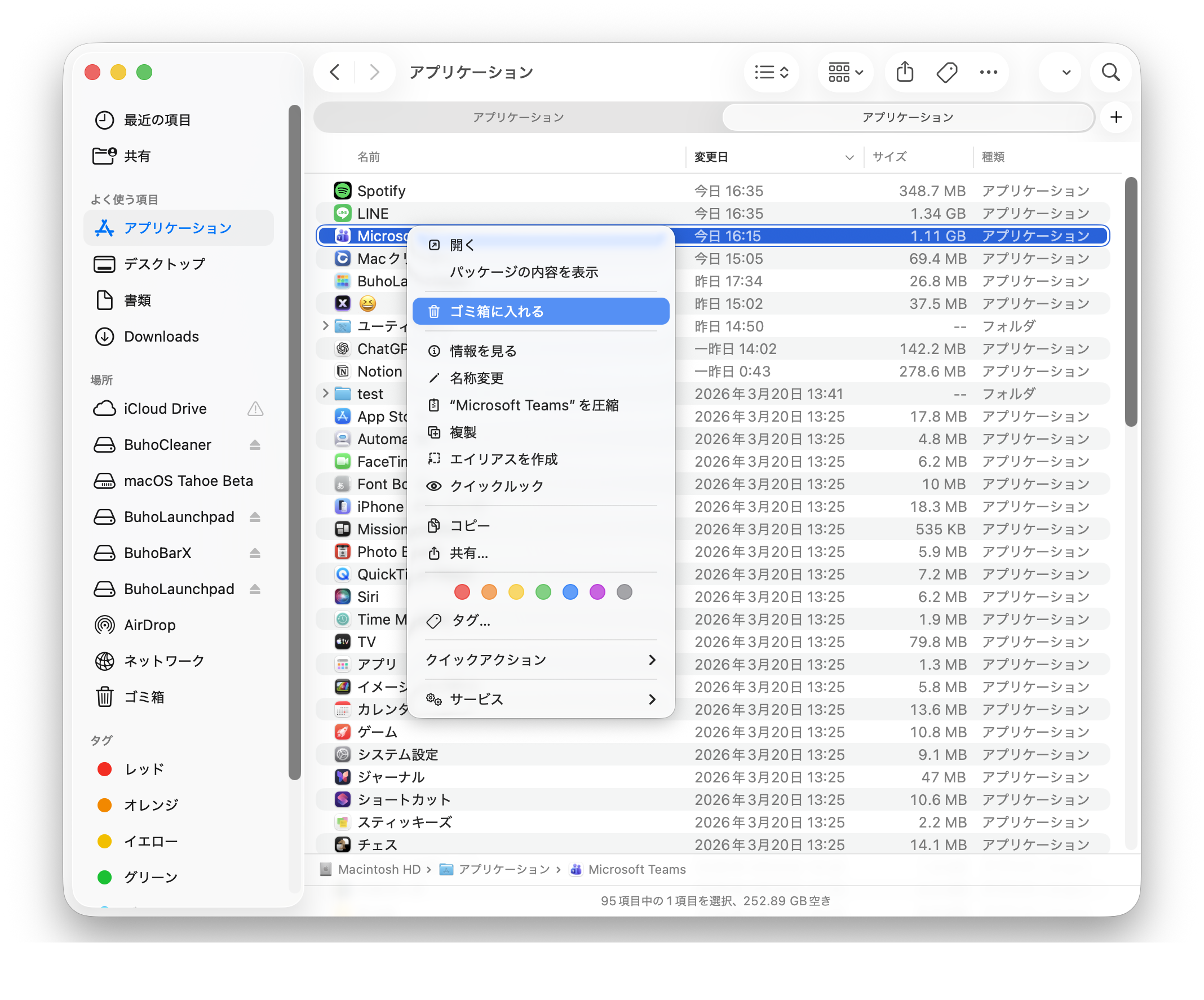Choose パッケージの内容を表示 in context menu
Image resolution: width=1204 pixels, height=1000 pixels.
pos(541,272)
